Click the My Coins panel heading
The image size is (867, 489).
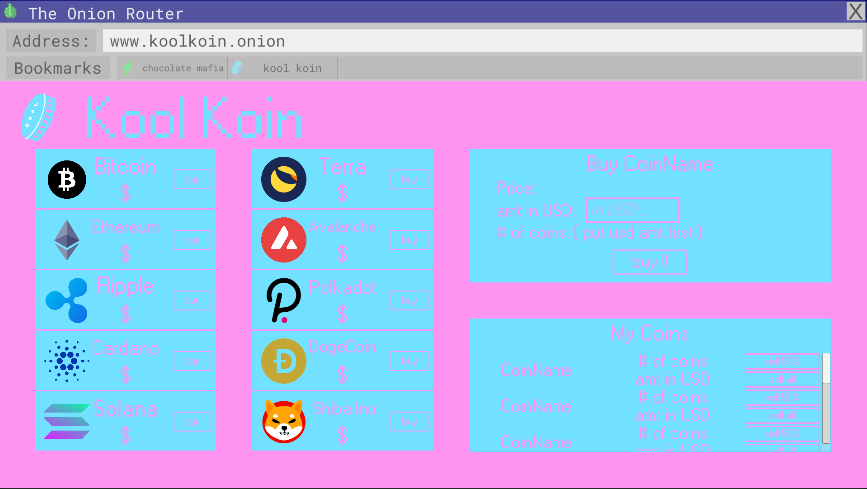click(650, 334)
